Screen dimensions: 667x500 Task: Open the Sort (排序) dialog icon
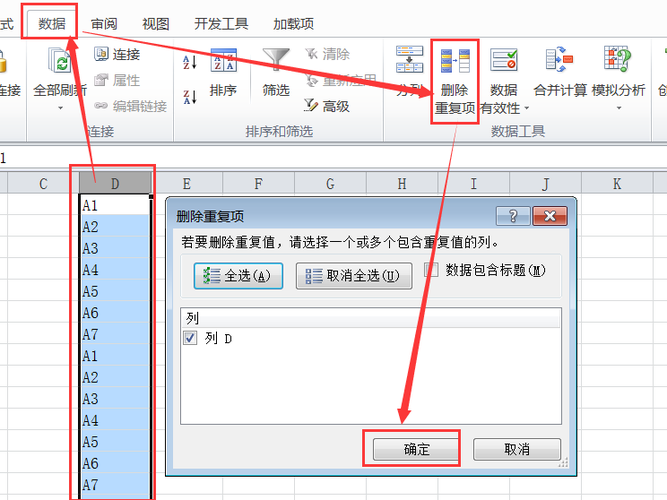tap(224, 61)
